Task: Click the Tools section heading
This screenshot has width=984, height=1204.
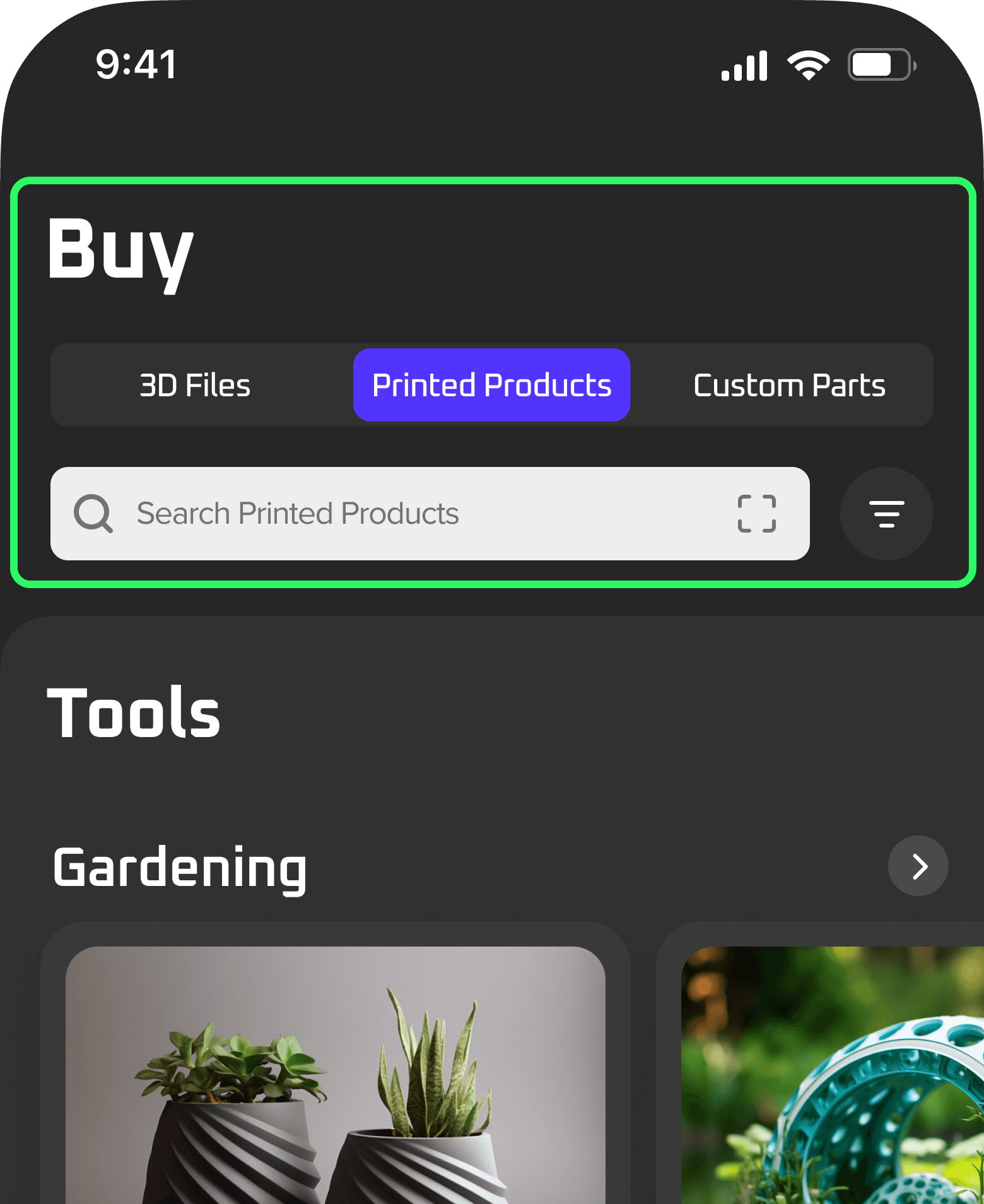Action: pos(134,712)
